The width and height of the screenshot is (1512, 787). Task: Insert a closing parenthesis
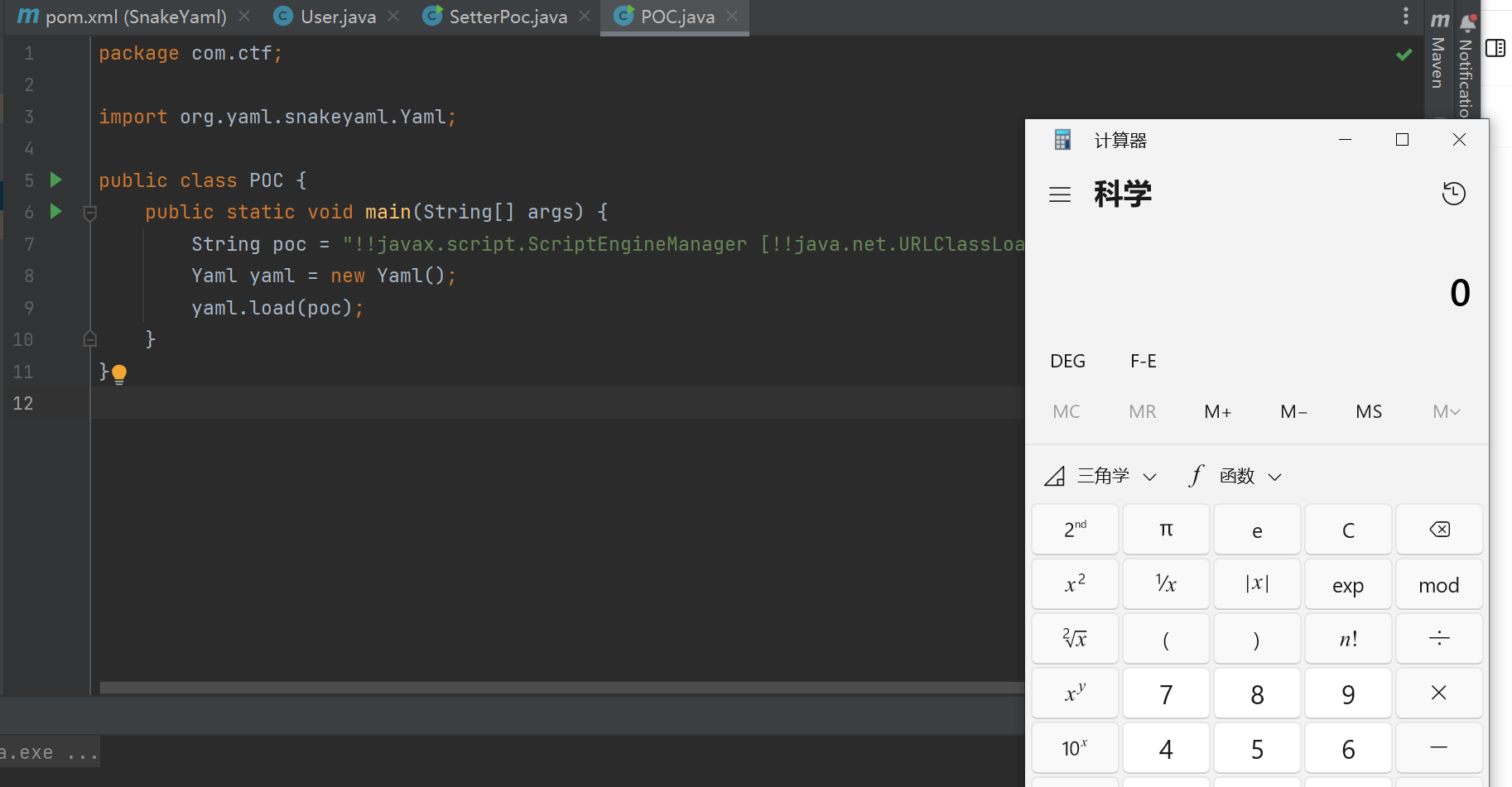(x=1257, y=639)
